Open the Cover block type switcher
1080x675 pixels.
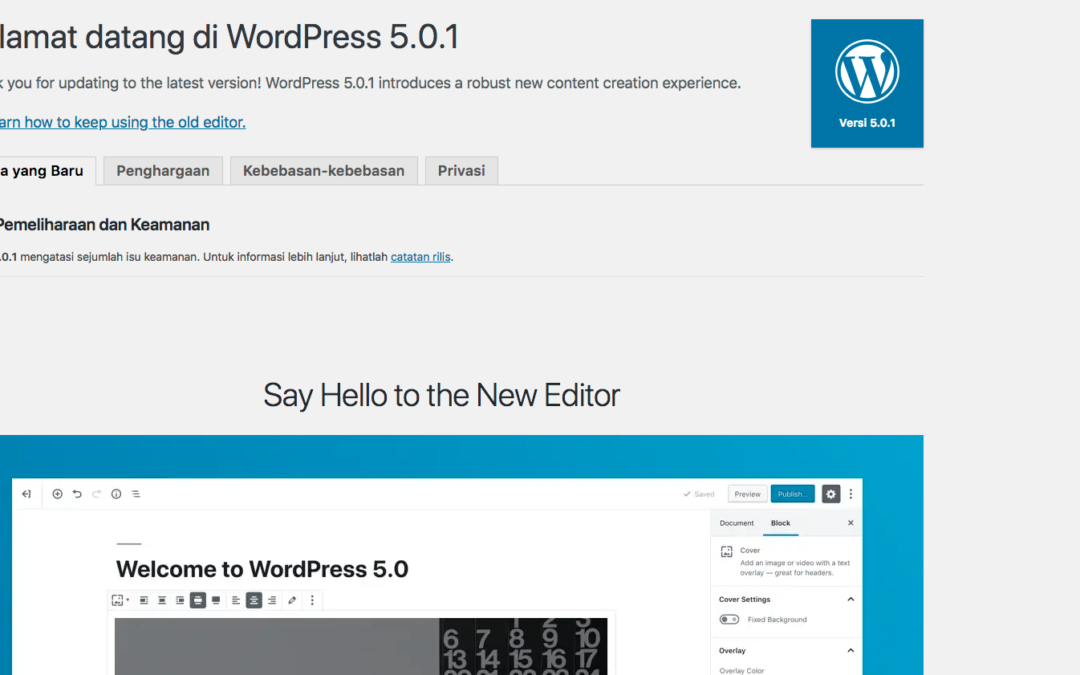pos(120,601)
